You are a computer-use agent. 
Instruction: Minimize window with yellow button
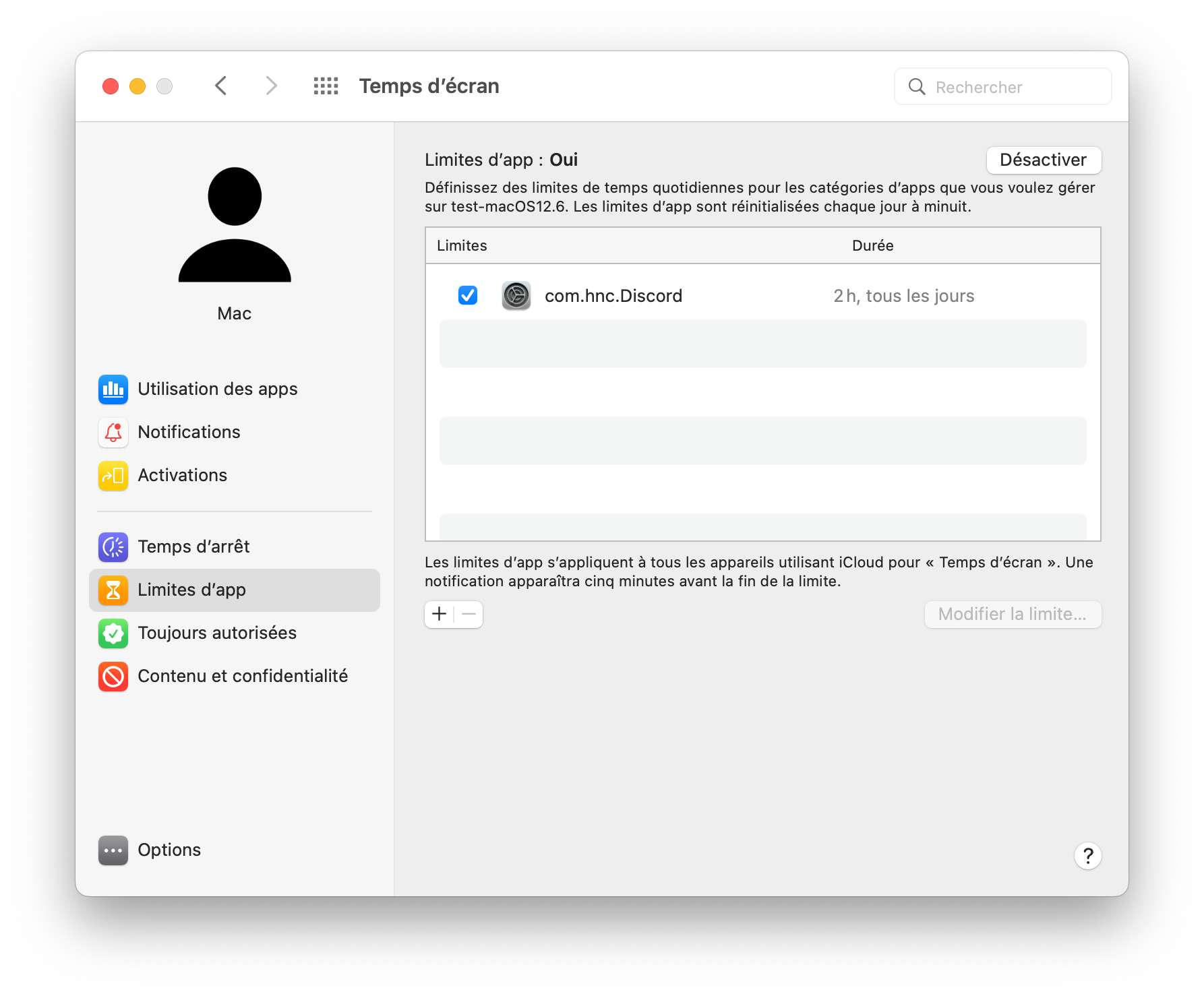pos(138,86)
